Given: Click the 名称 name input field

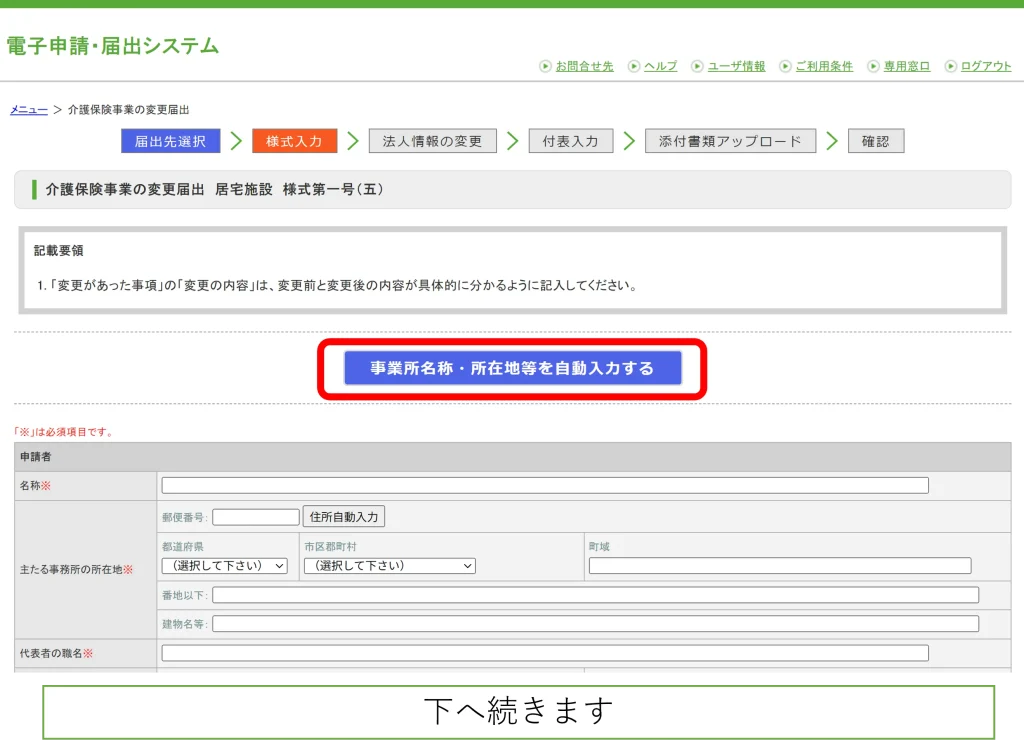Looking at the screenshot, I should [545, 485].
